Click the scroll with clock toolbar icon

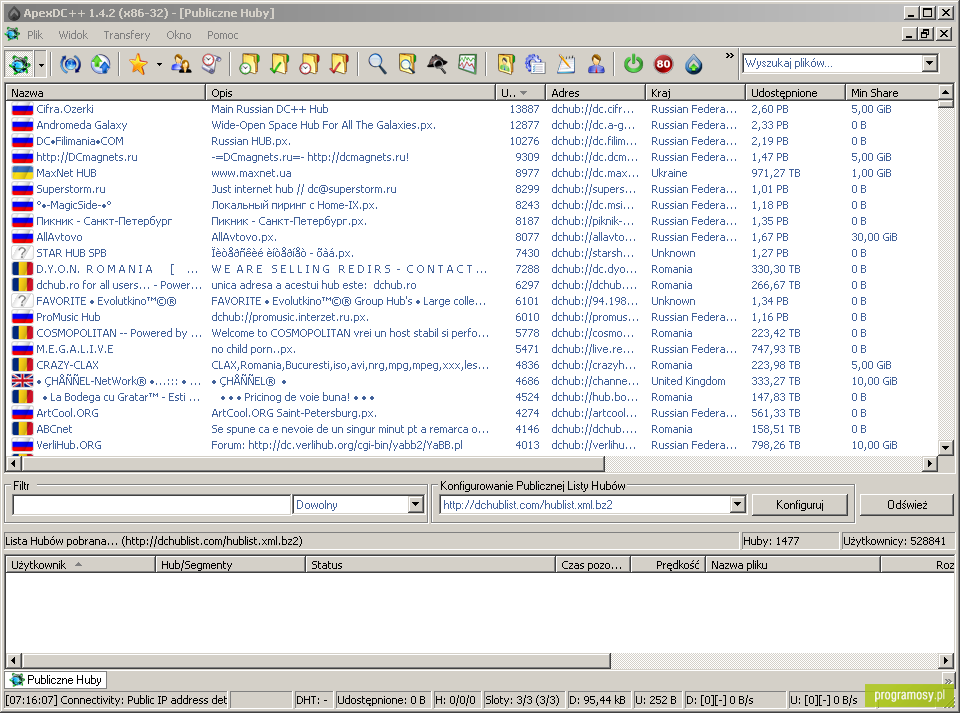(x=211, y=64)
